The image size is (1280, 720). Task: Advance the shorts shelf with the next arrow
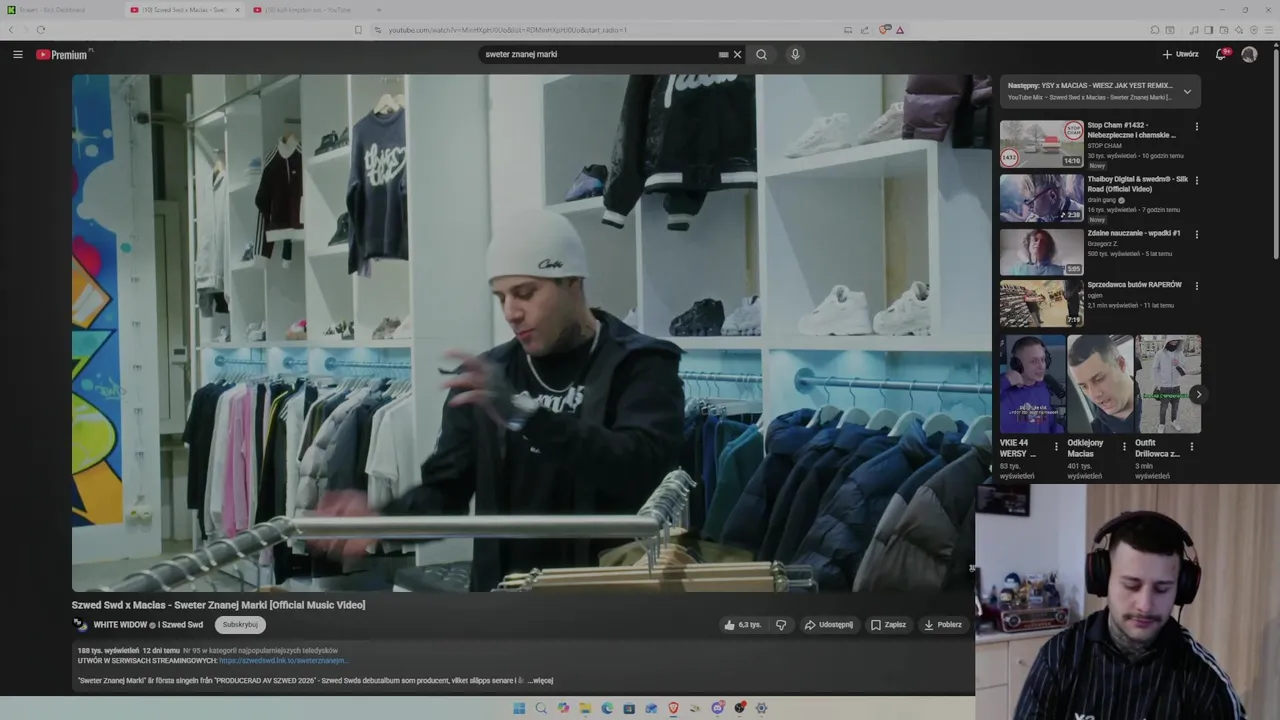pos(1198,394)
